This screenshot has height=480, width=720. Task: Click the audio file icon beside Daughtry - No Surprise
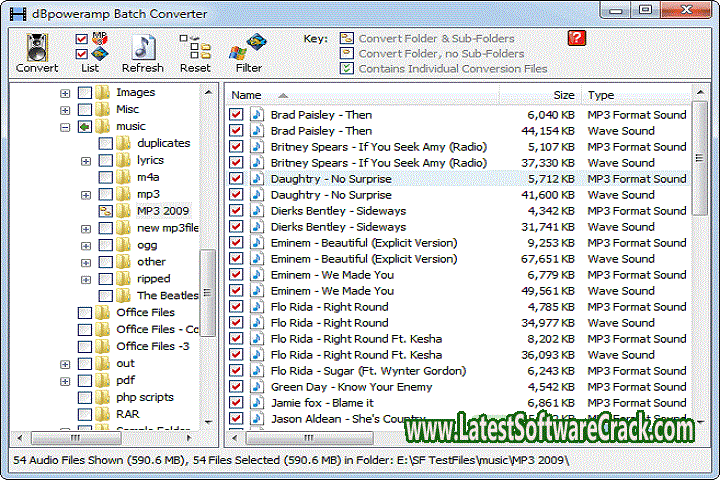pyautogui.click(x=256, y=179)
